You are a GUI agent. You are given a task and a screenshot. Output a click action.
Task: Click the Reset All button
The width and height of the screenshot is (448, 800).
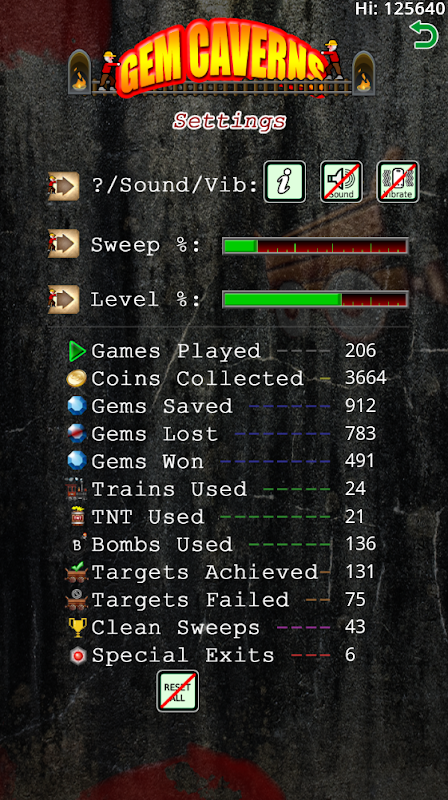pos(178,691)
